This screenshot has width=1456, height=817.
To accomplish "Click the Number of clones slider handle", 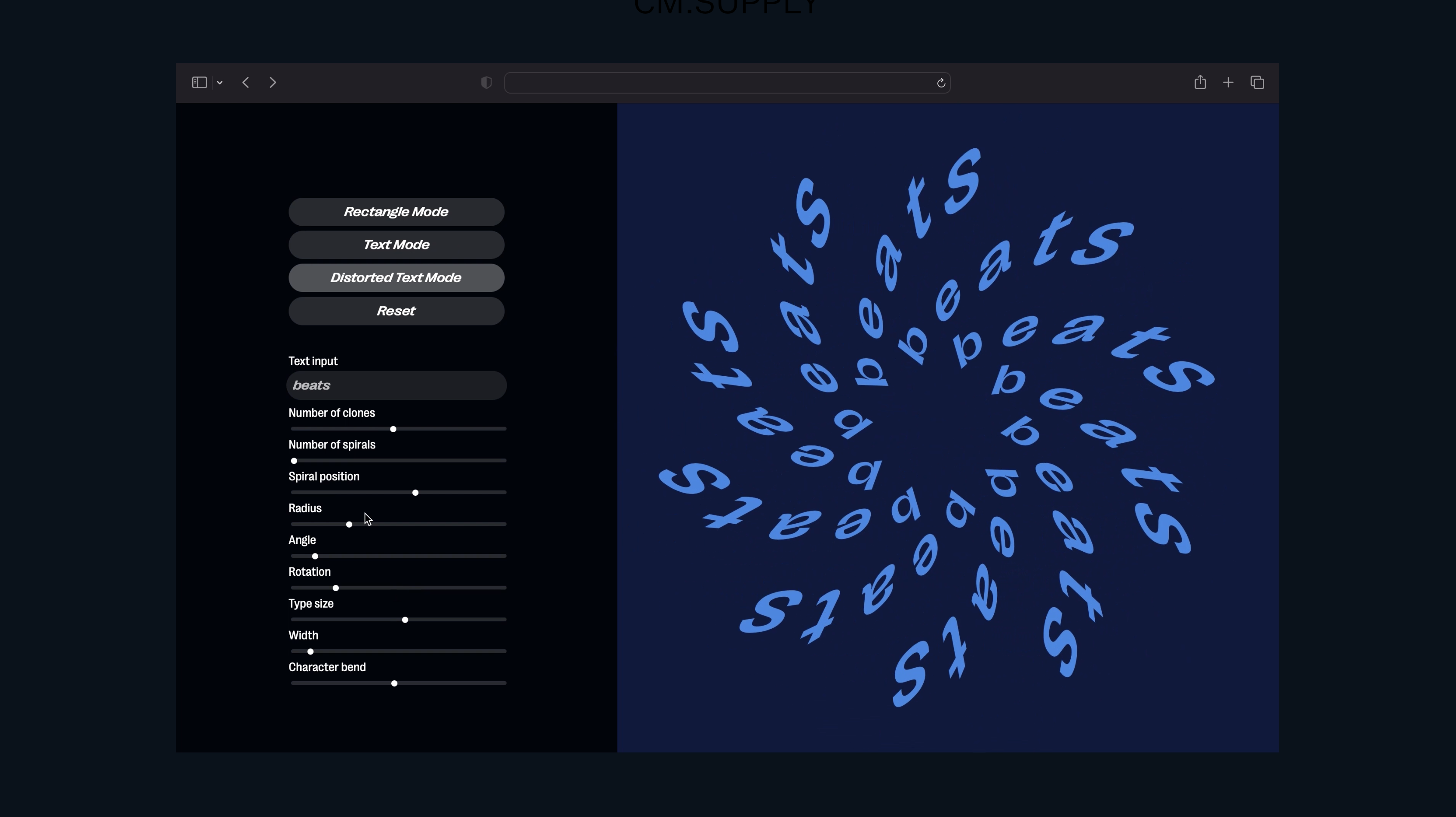I will coord(393,429).
